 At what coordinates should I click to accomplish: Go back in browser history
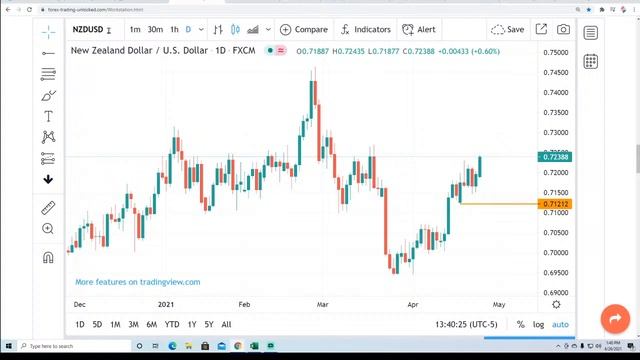[8, 9]
